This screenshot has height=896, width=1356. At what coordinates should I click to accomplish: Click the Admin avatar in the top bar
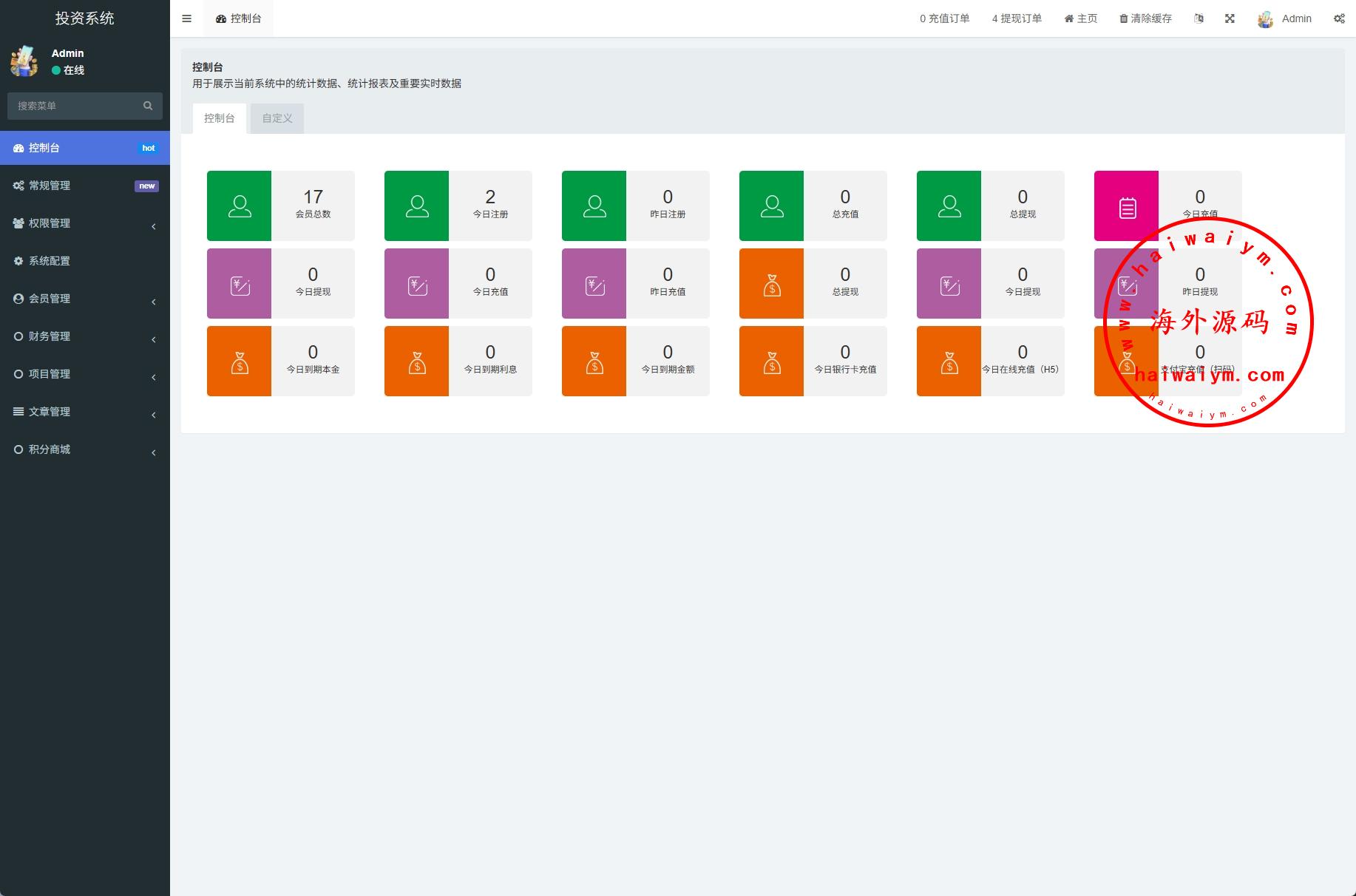pyautogui.click(x=1265, y=19)
